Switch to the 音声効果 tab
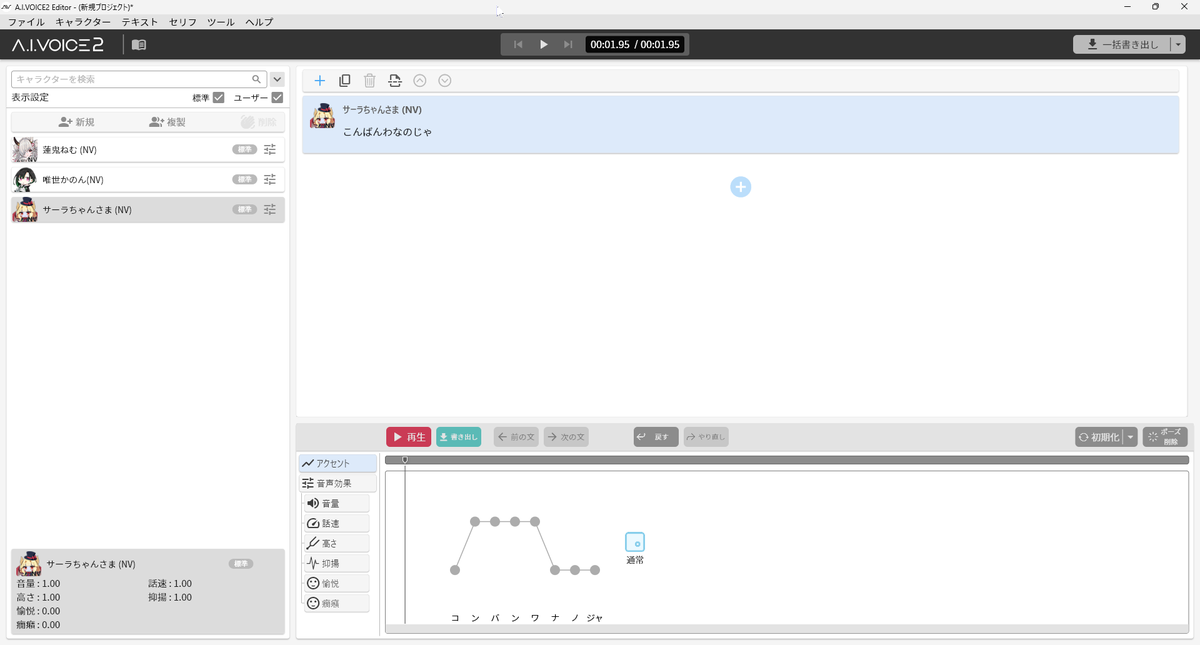Viewport: 1200px width, 645px height. (x=338, y=483)
